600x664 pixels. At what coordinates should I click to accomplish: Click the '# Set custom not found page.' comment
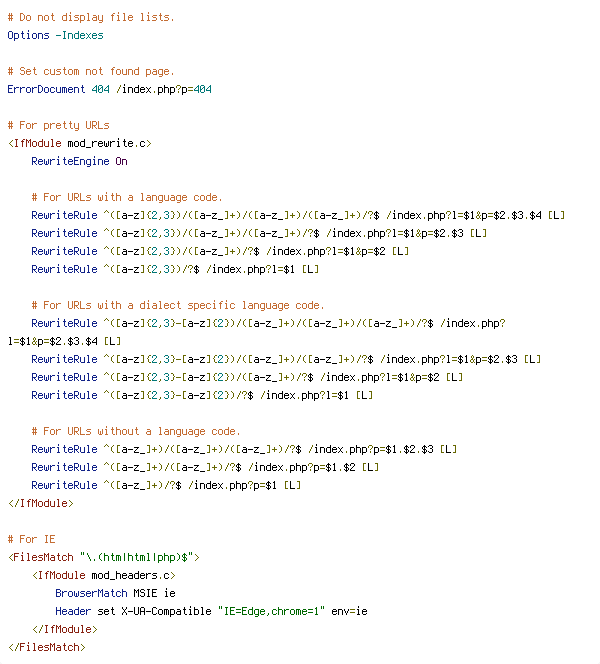pyautogui.click(x=91, y=71)
